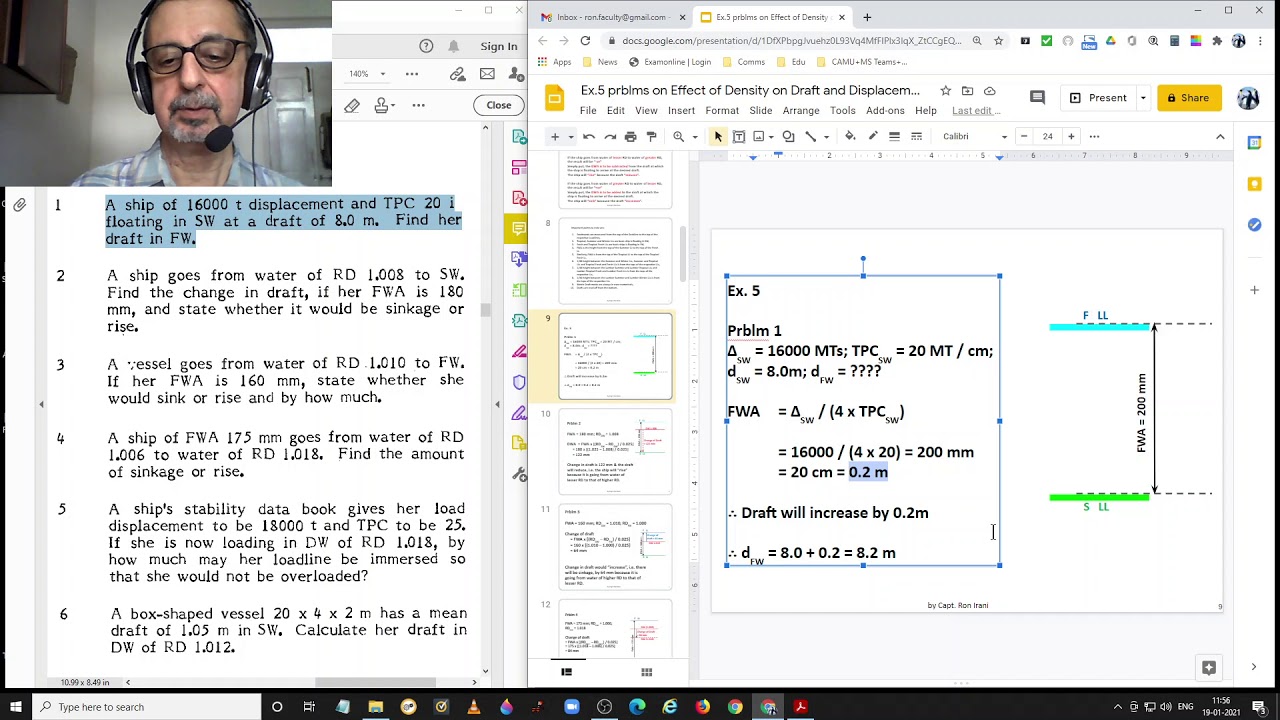Viewport: 1280px width, 720px height.
Task: Show more toolbar options in Slides
Action: (1094, 136)
